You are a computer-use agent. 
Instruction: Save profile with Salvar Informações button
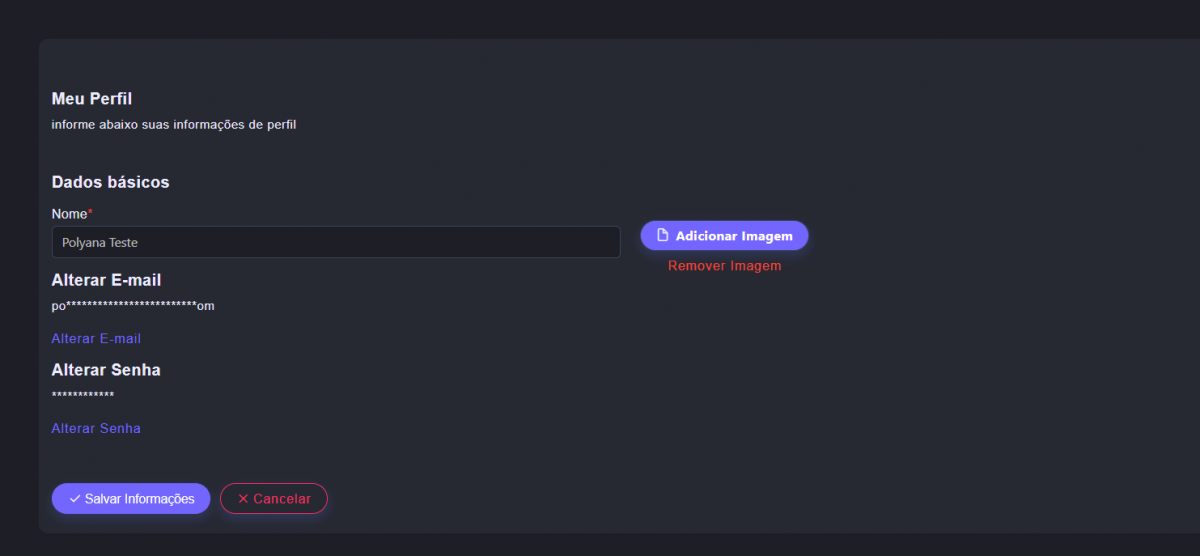131,499
